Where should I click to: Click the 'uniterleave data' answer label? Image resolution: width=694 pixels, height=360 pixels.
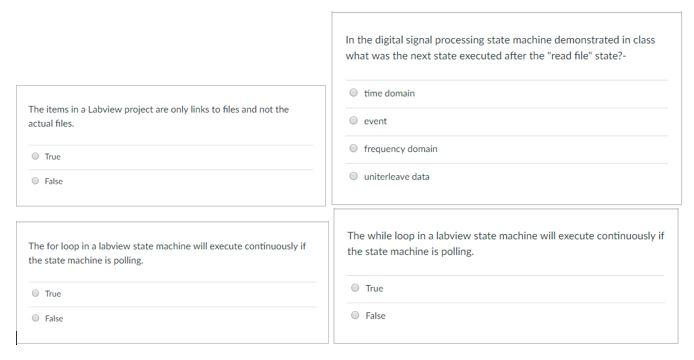pos(397,177)
